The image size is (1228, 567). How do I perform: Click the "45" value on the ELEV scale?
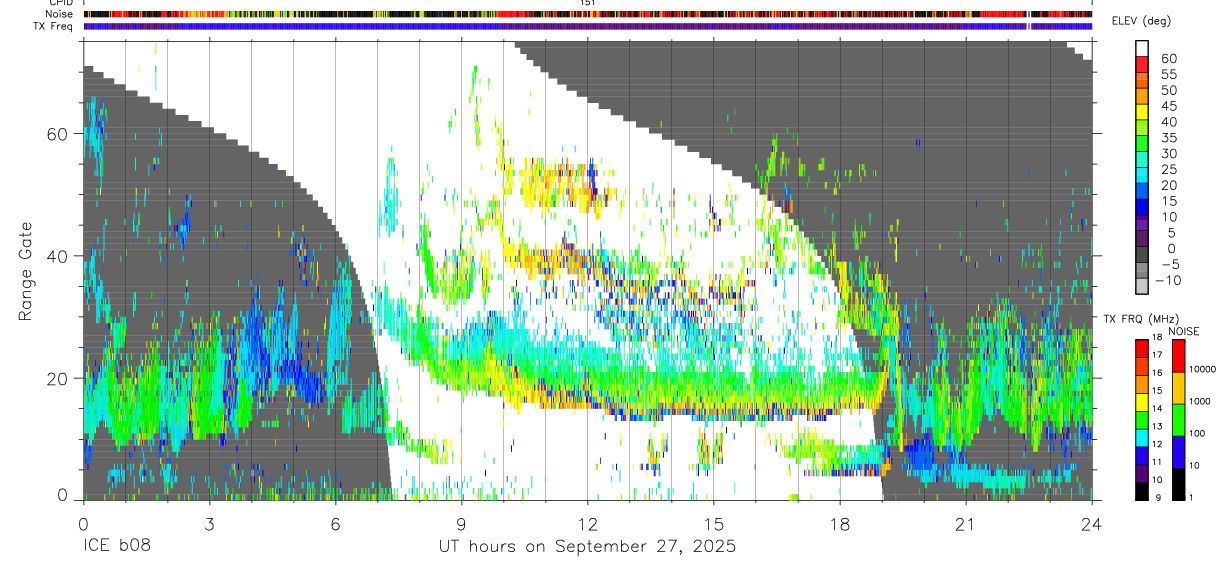(1168, 106)
